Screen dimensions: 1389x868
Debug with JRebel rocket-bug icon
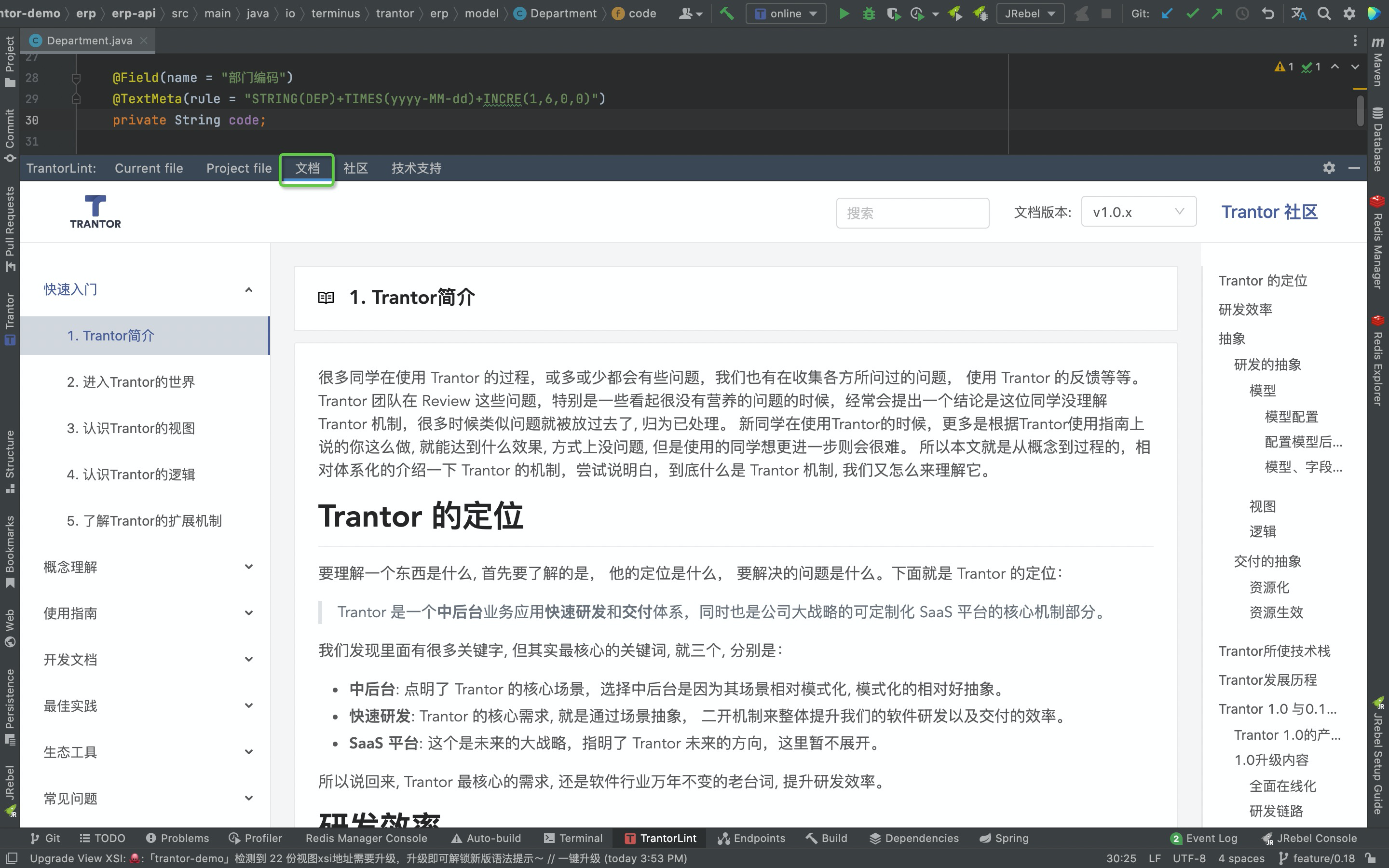(980, 13)
